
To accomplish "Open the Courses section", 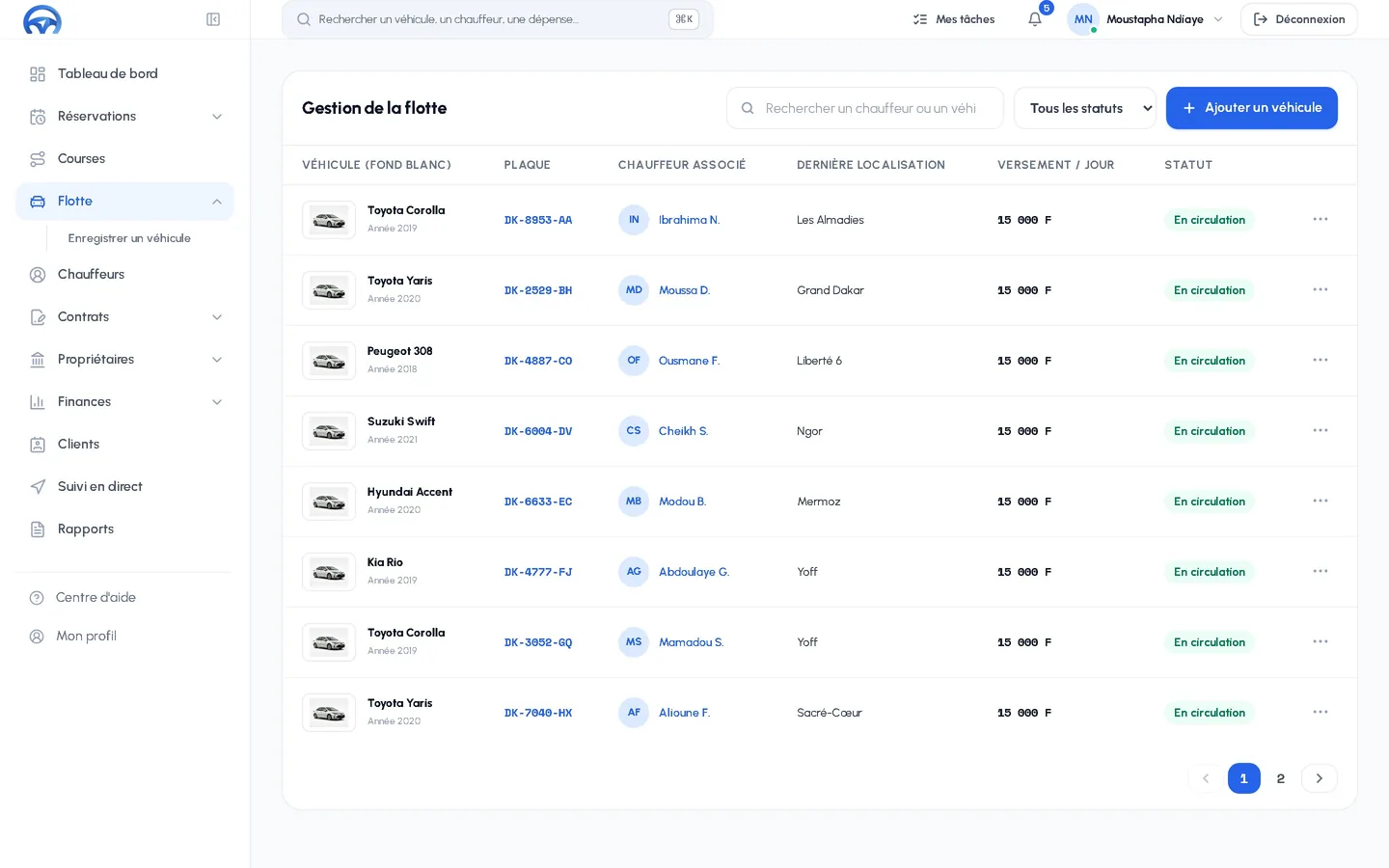I will click(x=124, y=159).
